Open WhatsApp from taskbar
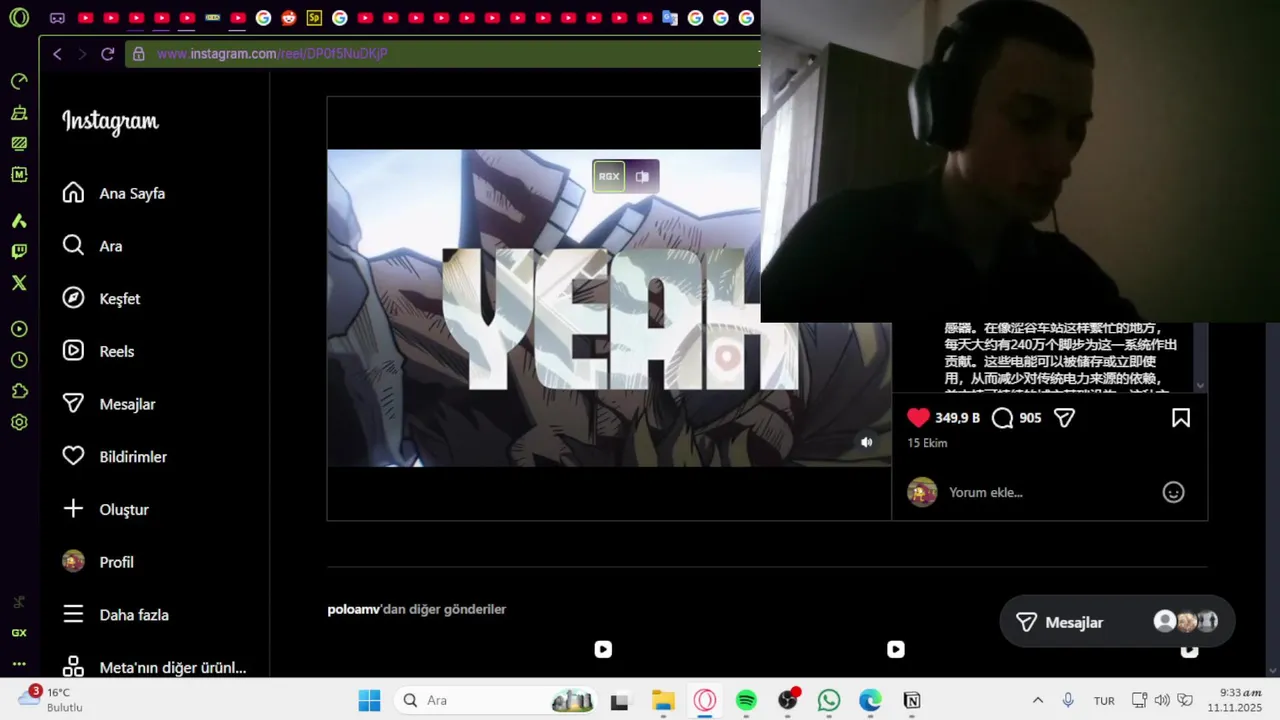The width and height of the screenshot is (1280, 720). tap(829, 700)
